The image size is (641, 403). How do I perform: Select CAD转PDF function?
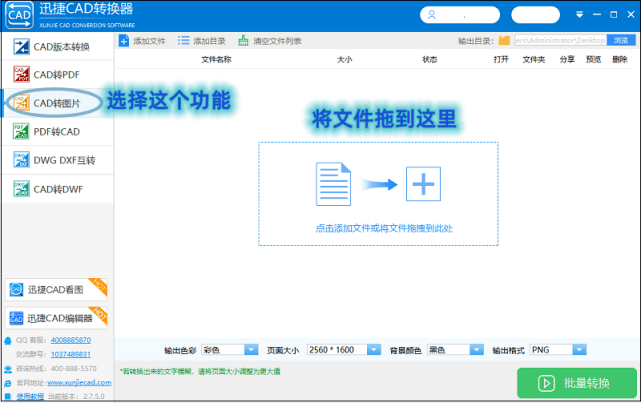click(58, 75)
